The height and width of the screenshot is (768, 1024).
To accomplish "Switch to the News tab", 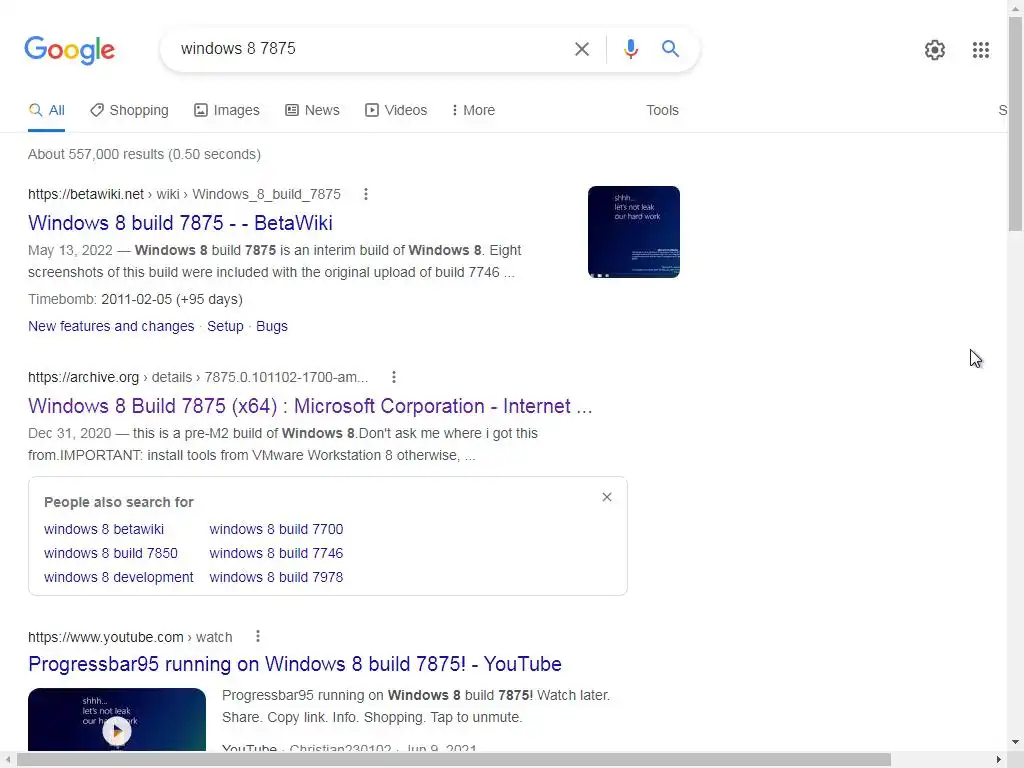I will pos(312,110).
